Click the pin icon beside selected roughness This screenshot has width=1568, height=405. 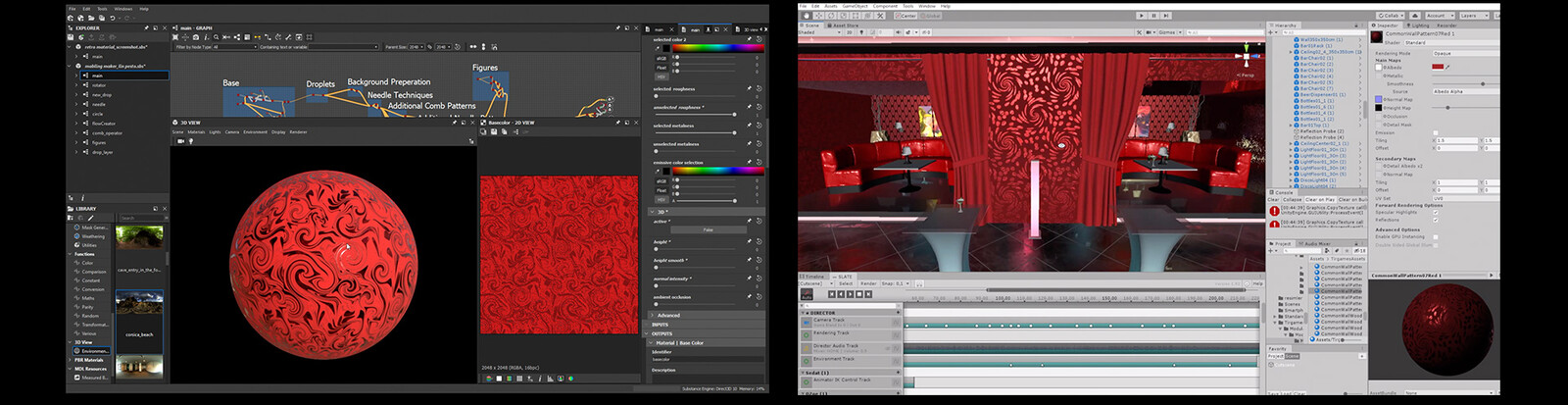pos(749,89)
